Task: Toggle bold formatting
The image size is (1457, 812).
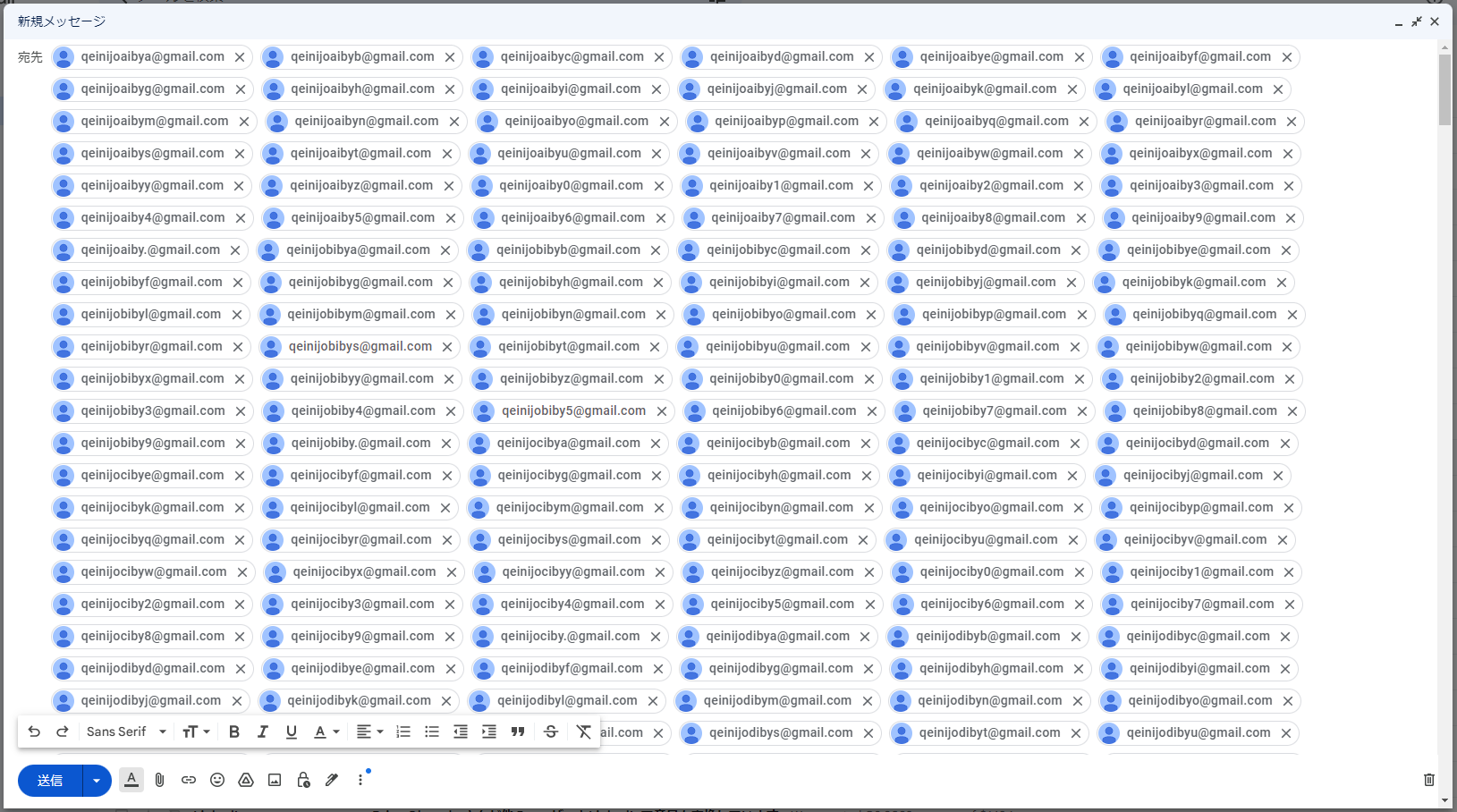Action: [x=234, y=732]
